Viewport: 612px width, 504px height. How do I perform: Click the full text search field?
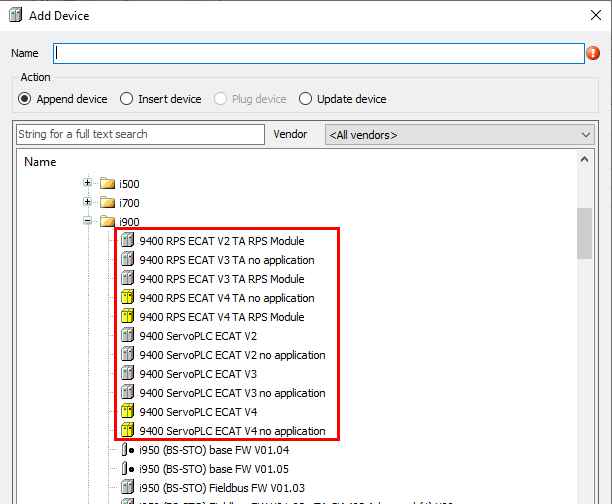click(x=140, y=134)
